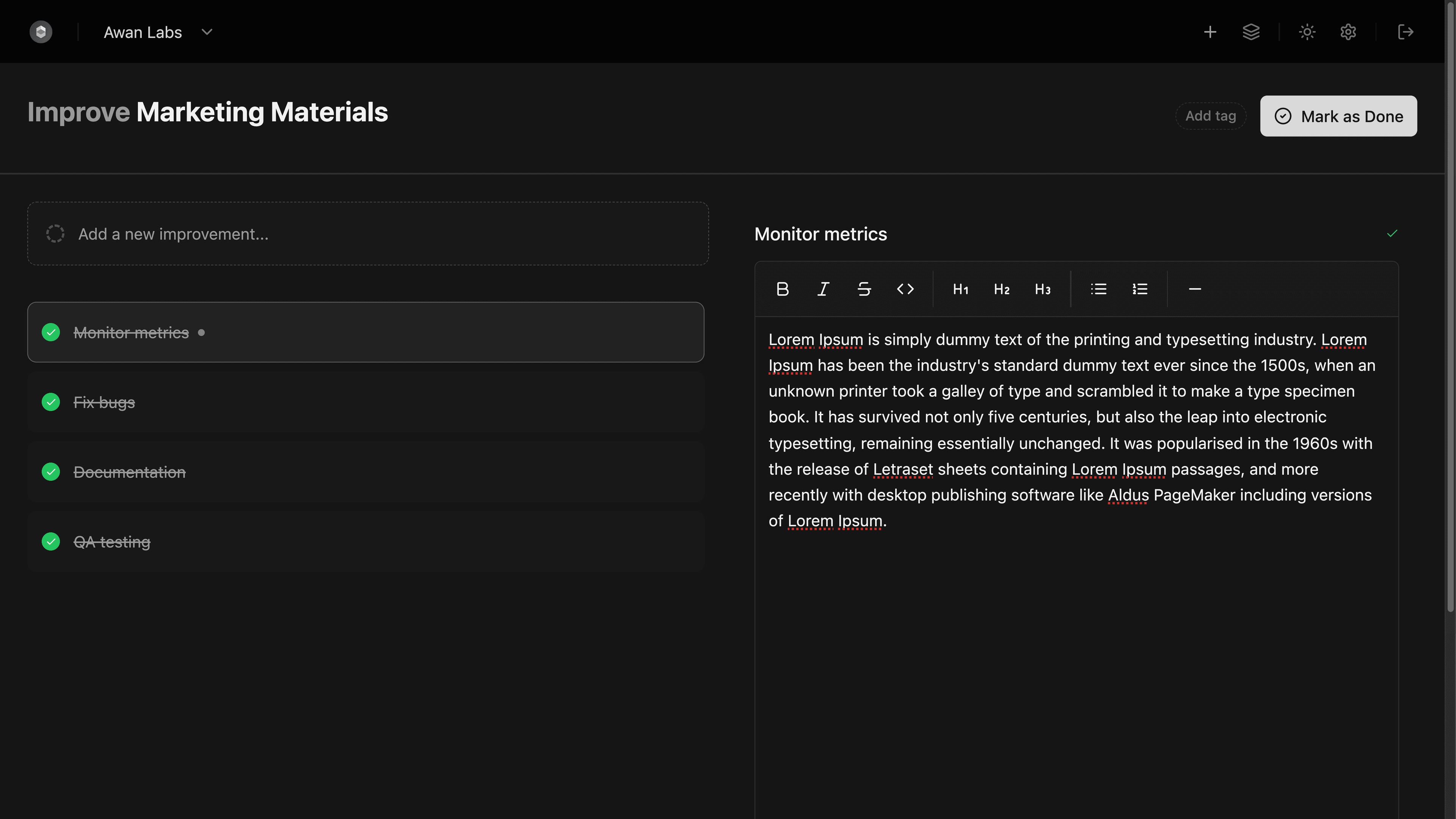Expand the Awan Labs workspace dropdown
Screen dimensions: 1456x819
pos(206,31)
